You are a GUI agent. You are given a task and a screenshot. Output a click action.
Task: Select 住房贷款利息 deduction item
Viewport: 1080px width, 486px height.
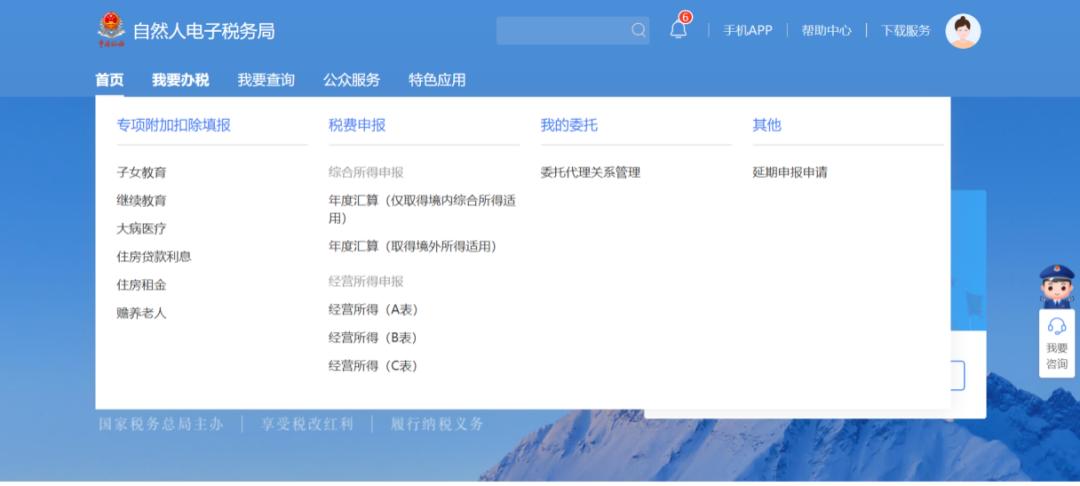pyautogui.click(x=154, y=257)
